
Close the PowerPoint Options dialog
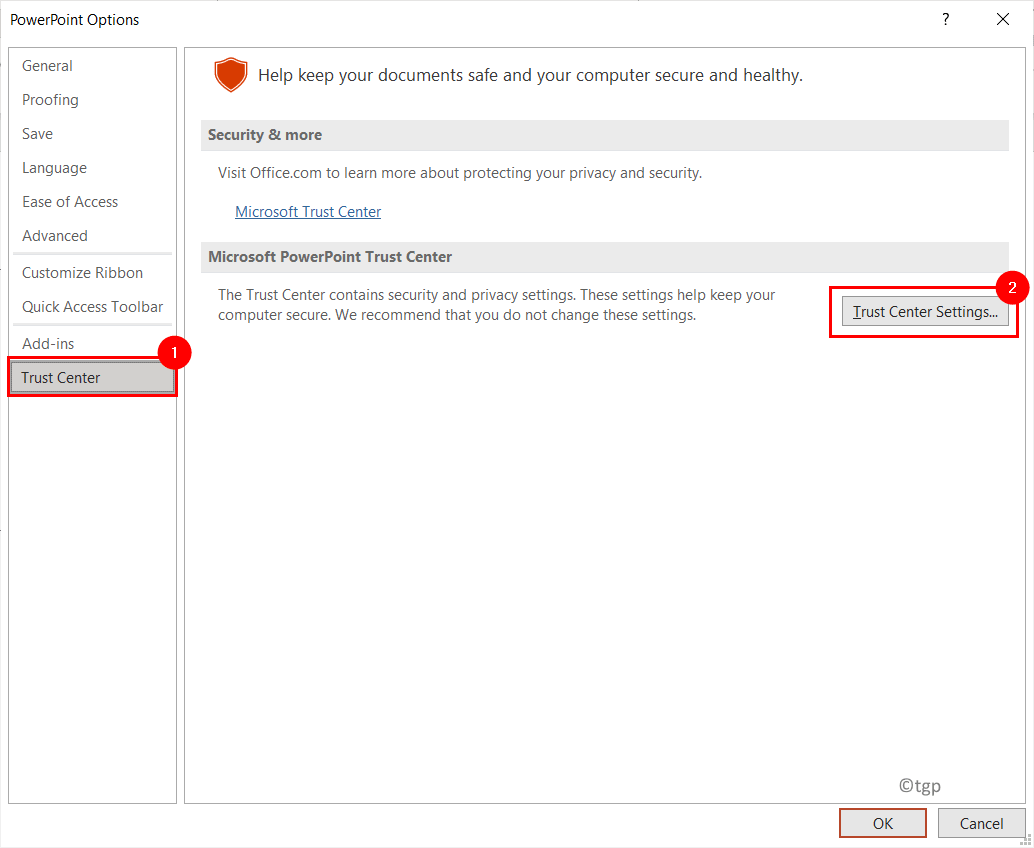point(1003,20)
